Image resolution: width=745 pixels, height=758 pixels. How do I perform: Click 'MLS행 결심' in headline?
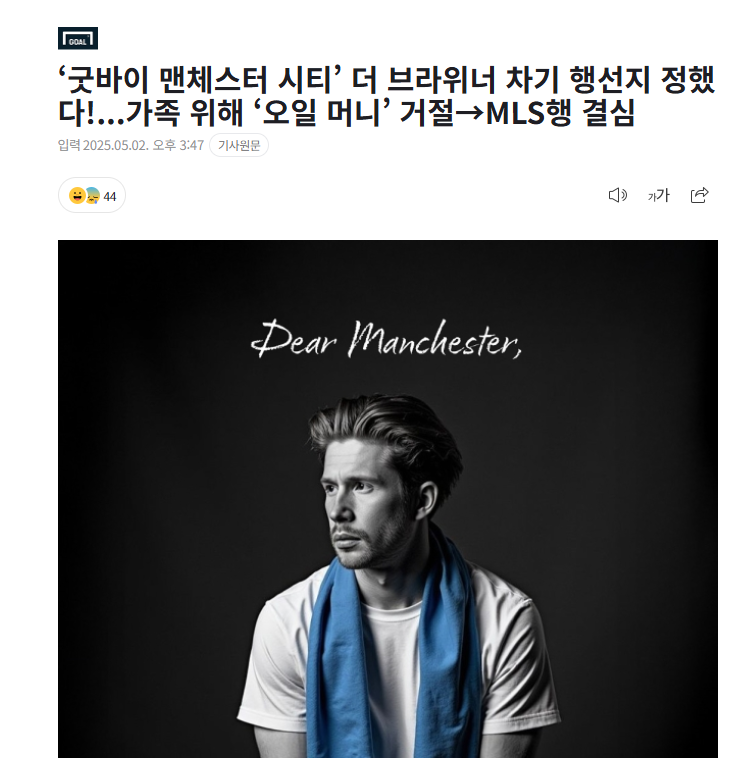pos(560,113)
